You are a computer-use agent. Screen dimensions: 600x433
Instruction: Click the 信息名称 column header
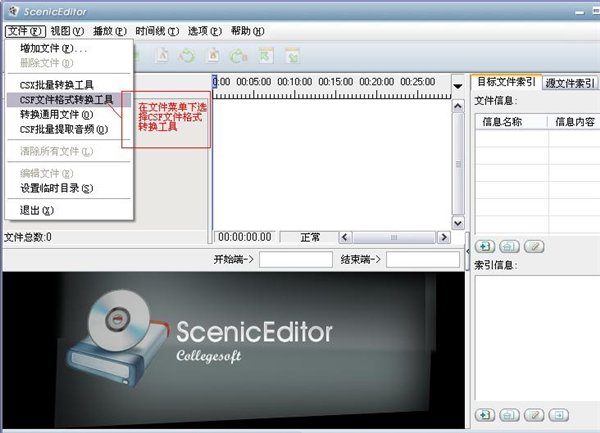click(x=511, y=122)
